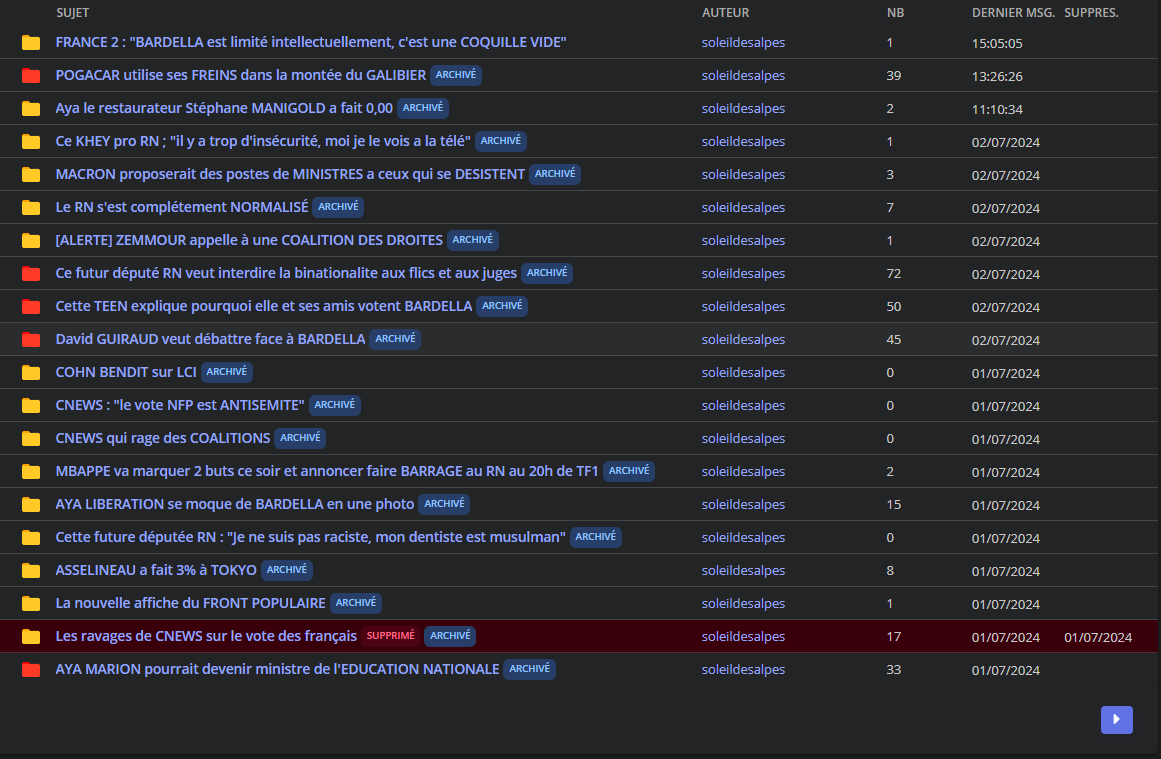Open POGACAR FREINS GALIBIER topic
1161x759 pixels.
241,76
